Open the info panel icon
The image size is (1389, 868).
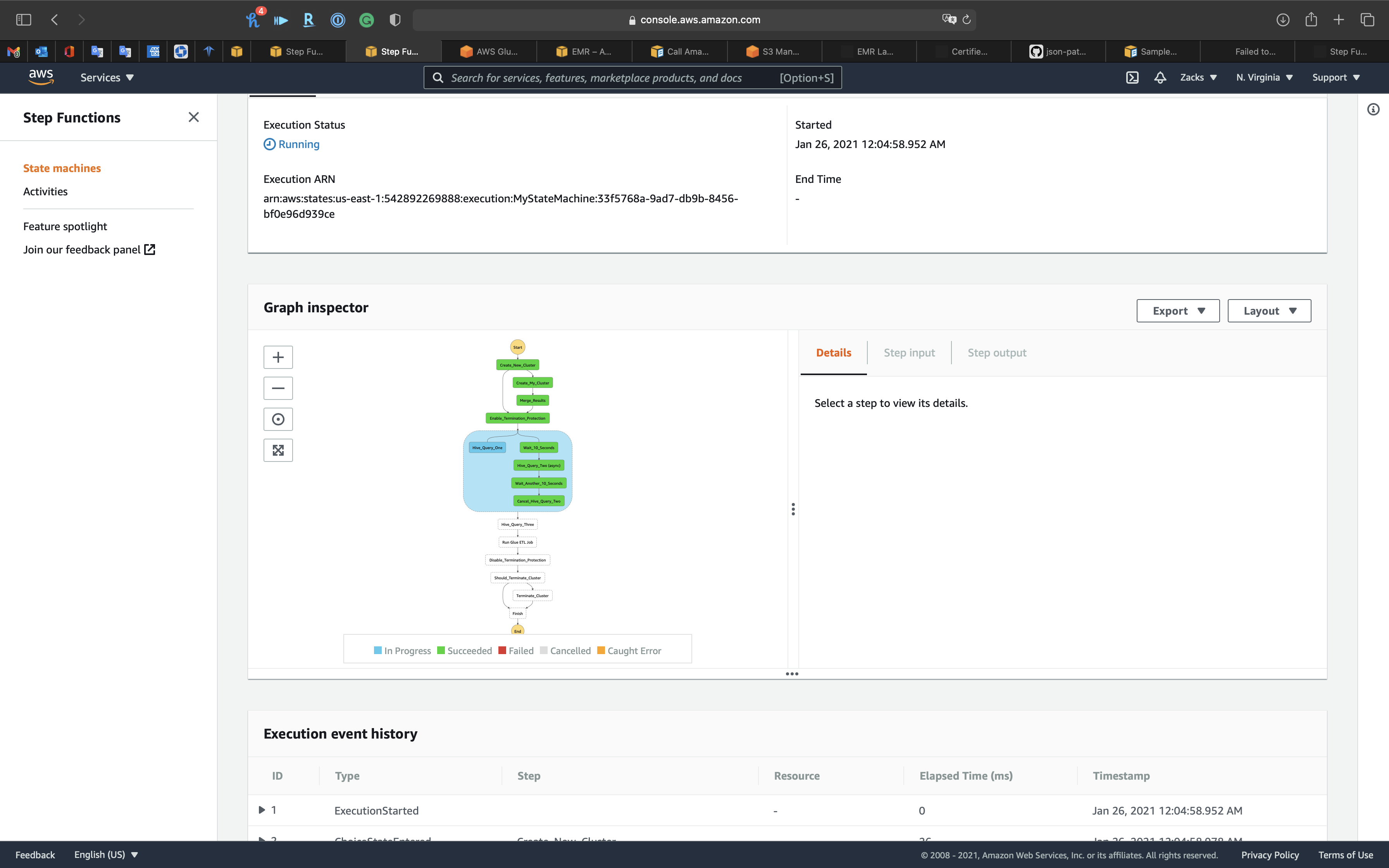[1373, 109]
